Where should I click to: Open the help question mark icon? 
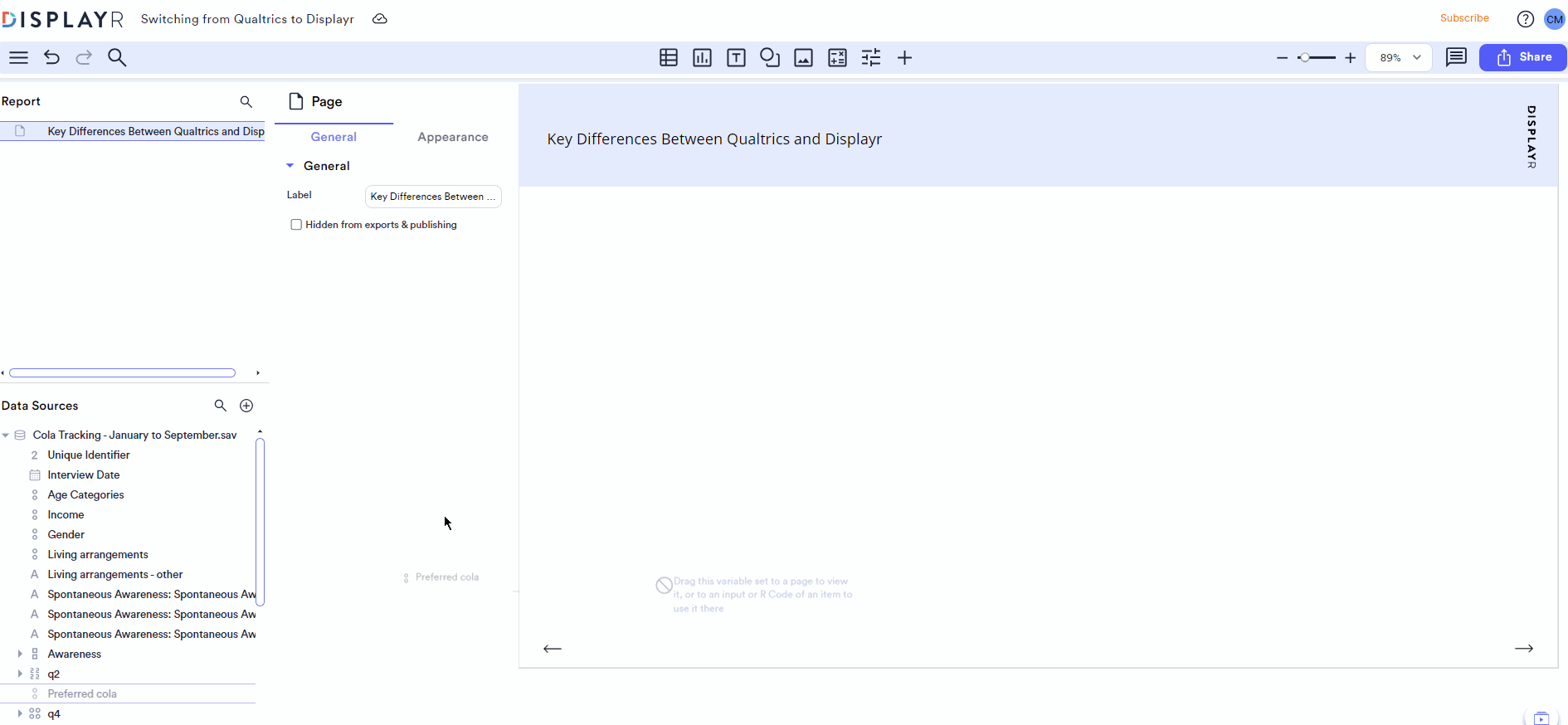click(x=1525, y=19)
